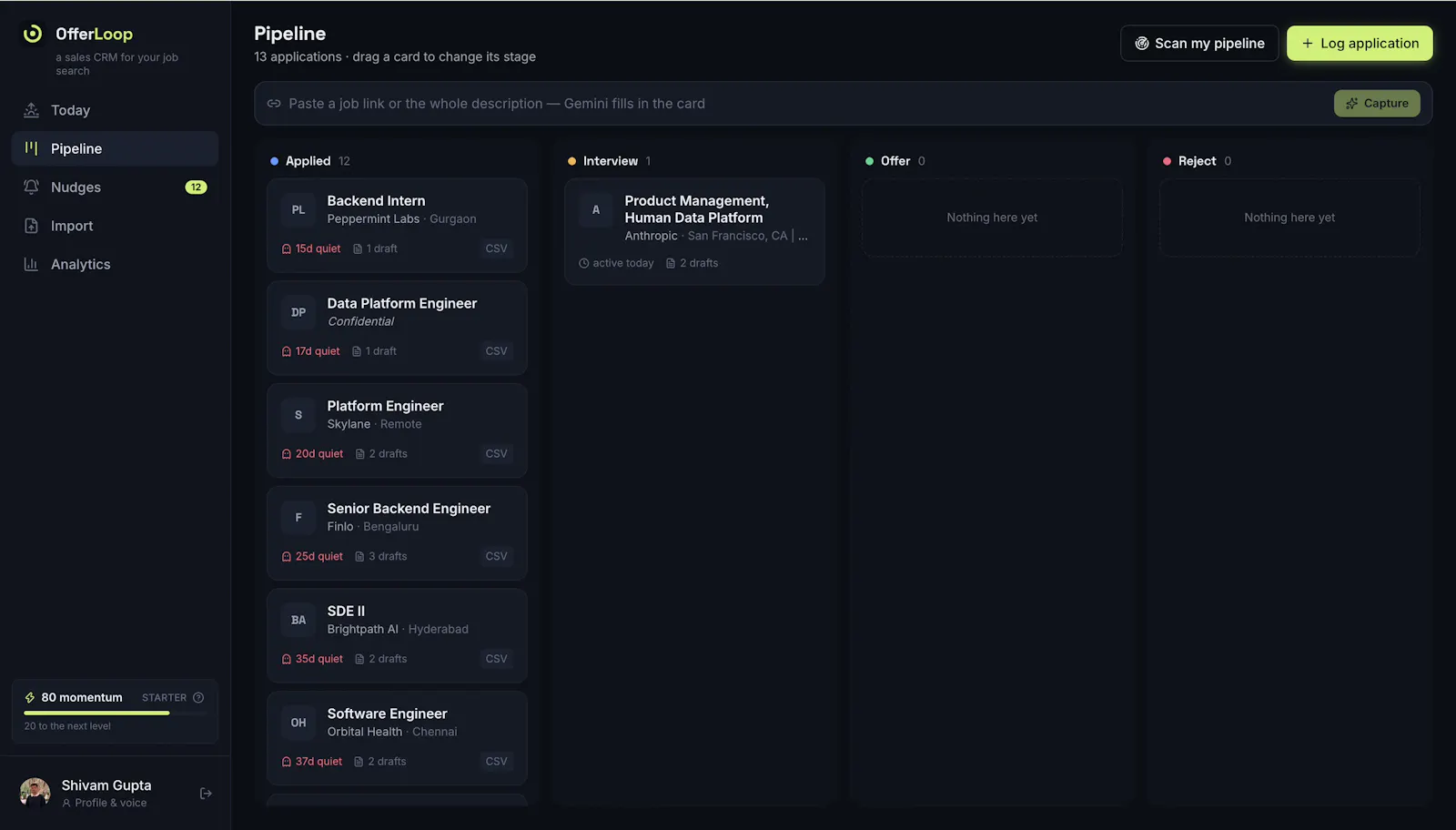Click the link icon in the paste field
The width and height of the screenshot is (1456, 830).
click(x=274, y=104)
